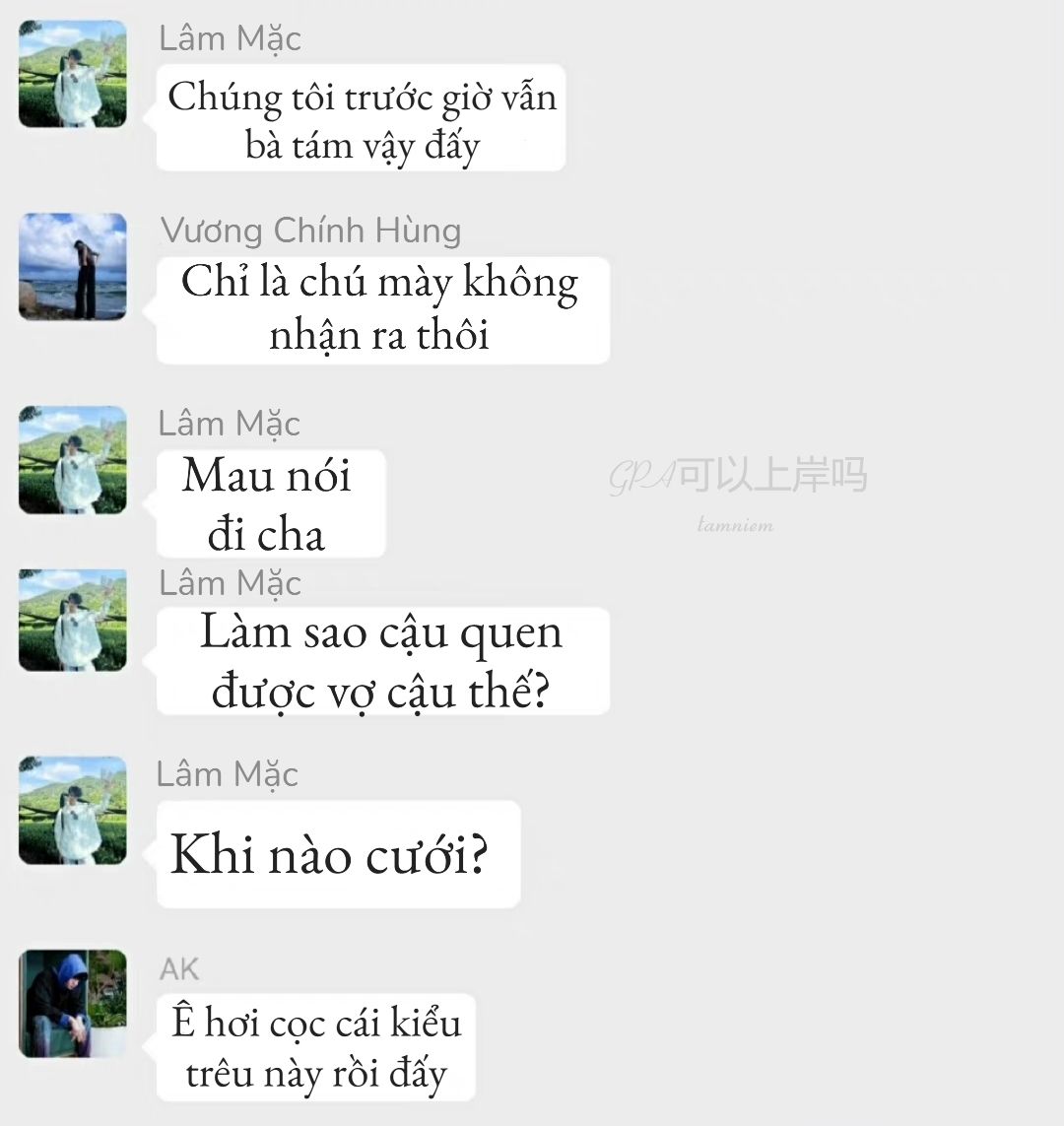Image resolution: width=1064 pixels, height=1126 pixels.
Task: Click the topmost Lâm Mặc sender name
Action: [x=230, y=38]
